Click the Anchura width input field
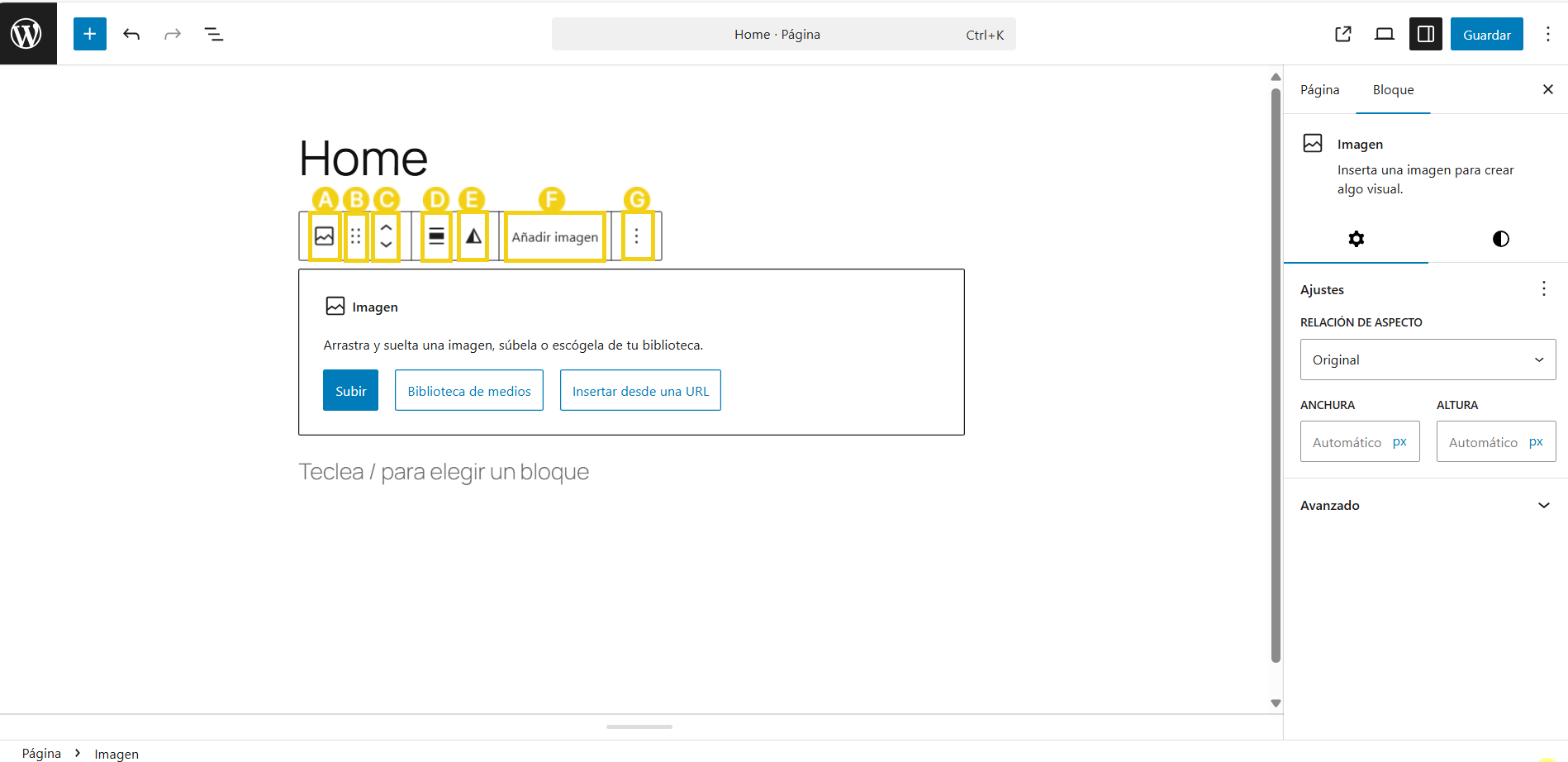The image size is (1568, 762). 1347,442
